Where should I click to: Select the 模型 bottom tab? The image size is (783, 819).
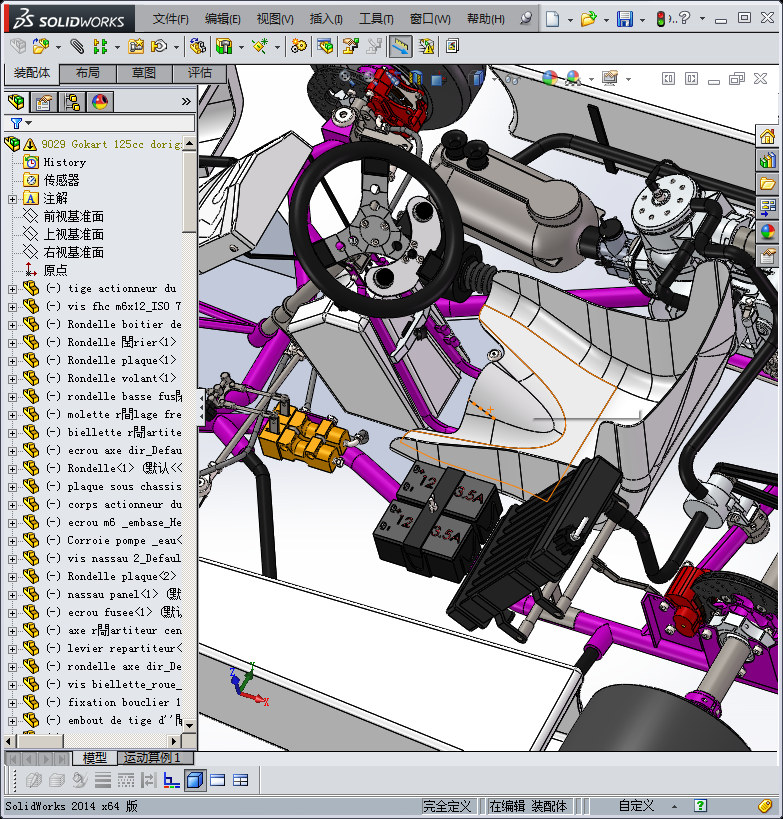coord(95,757)
